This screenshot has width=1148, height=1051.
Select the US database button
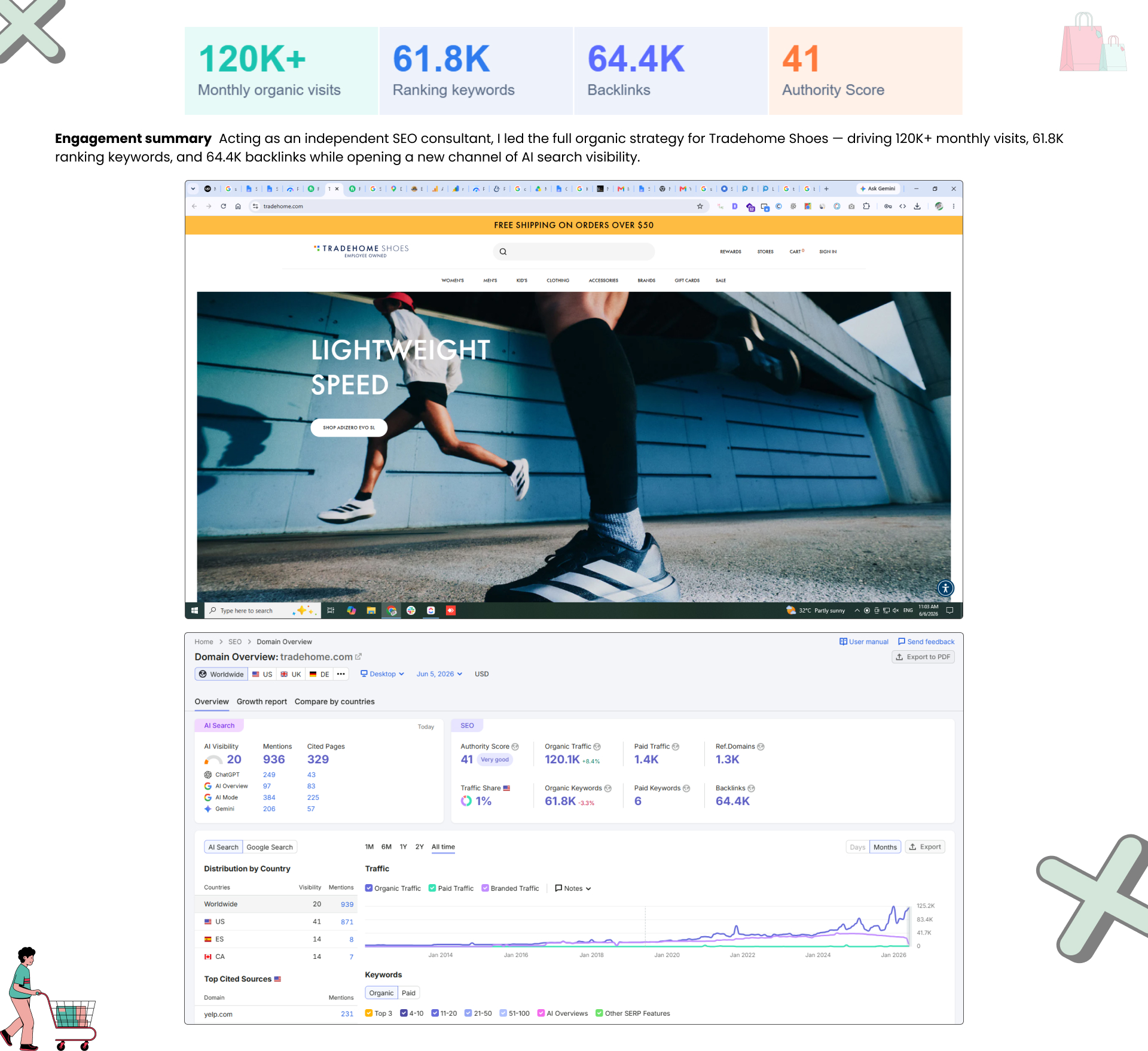point(262,674)
